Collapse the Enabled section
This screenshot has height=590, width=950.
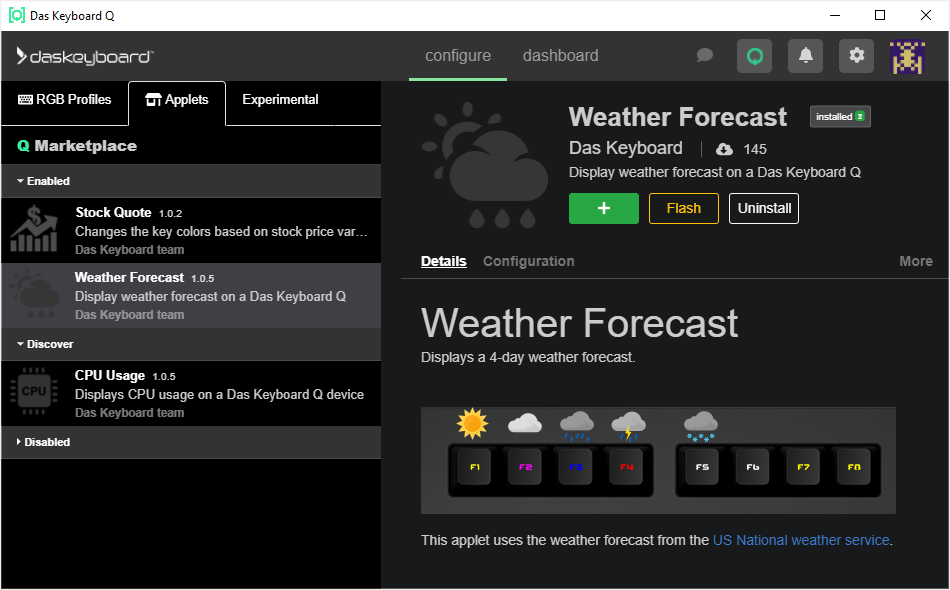pyautogui.click(x=44, y=181)
